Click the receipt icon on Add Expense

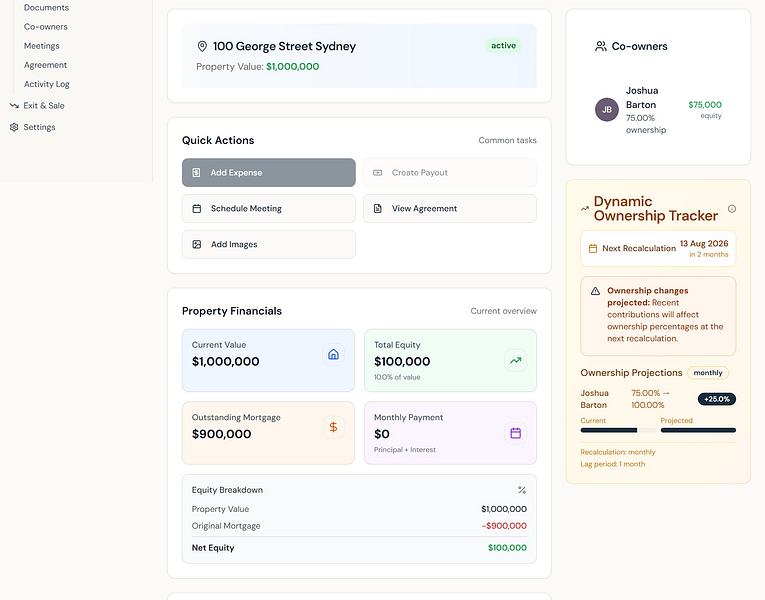tap(196, 173)
